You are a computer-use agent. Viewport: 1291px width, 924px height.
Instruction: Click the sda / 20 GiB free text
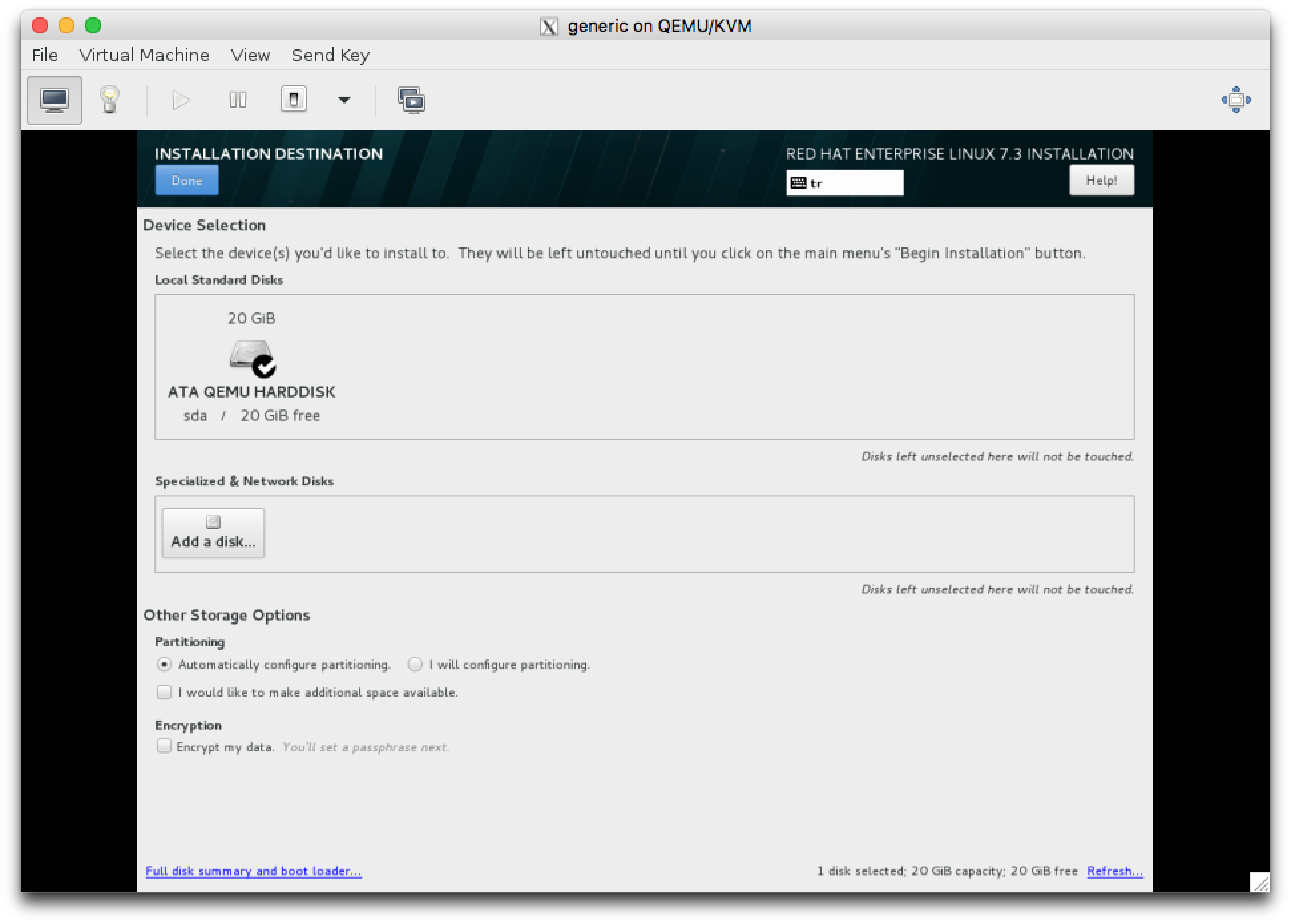tap(252, 415)
